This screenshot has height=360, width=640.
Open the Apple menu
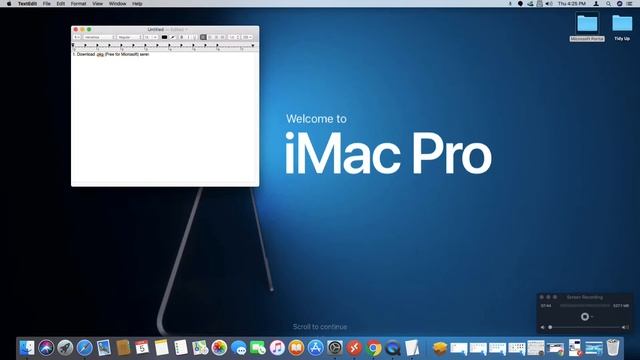pyautogui.click(x=9, y=4)
